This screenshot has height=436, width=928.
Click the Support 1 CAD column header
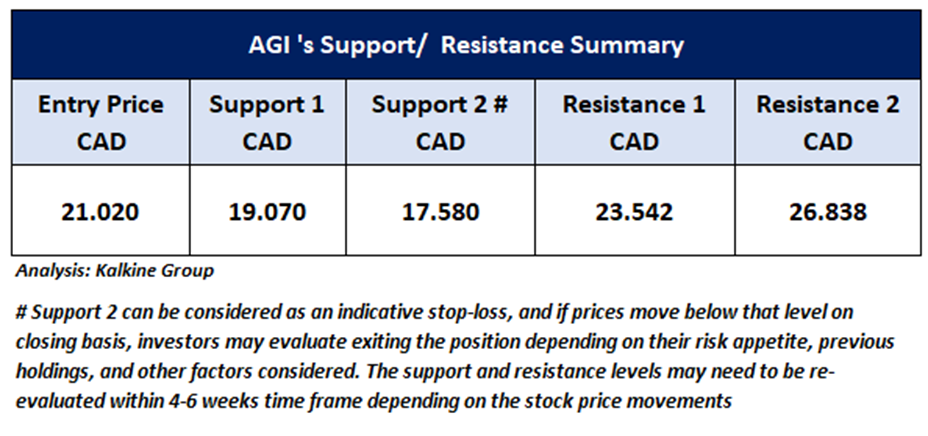[x=266, y=121]
